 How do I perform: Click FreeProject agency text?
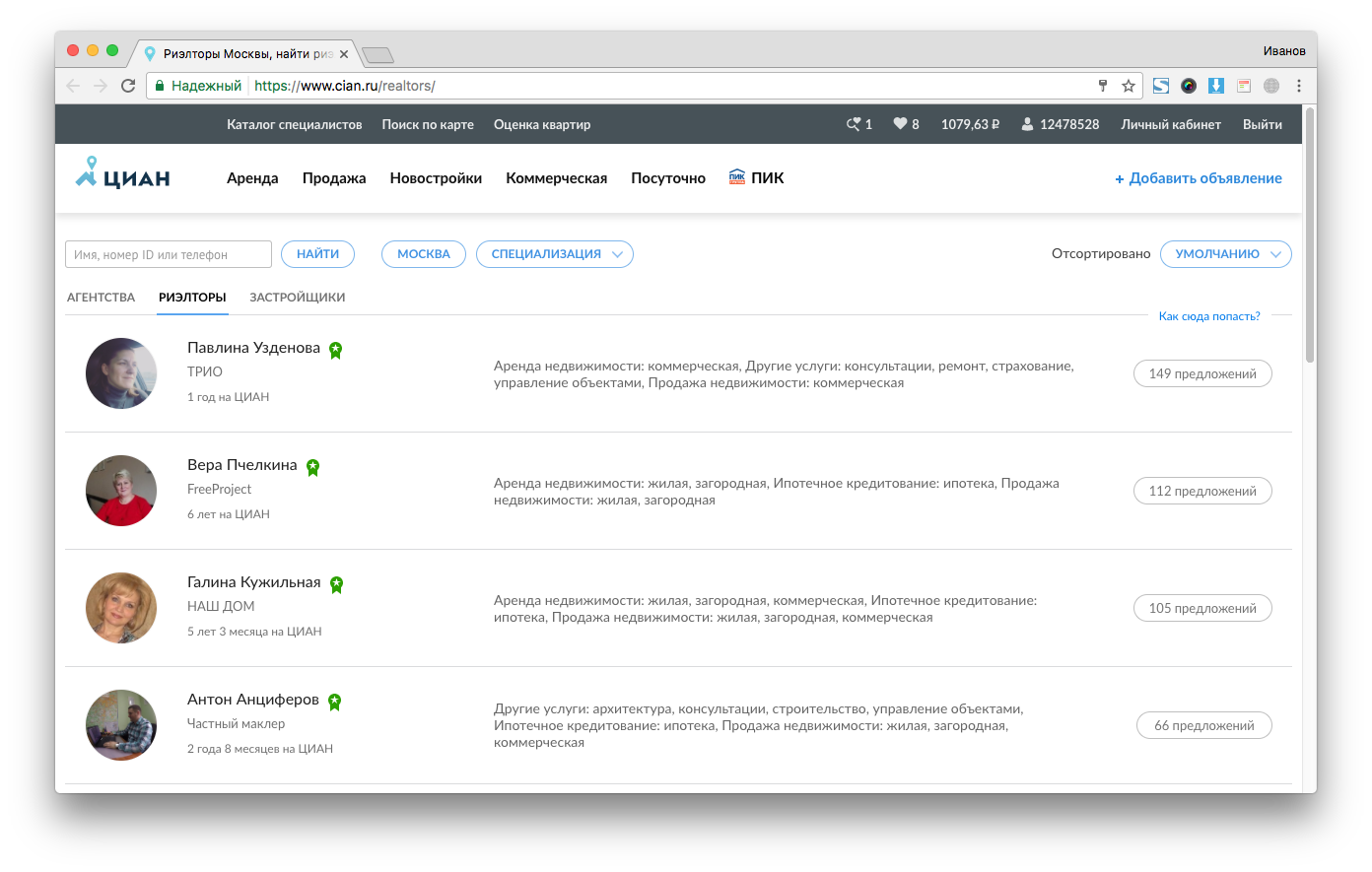[219, 489]
